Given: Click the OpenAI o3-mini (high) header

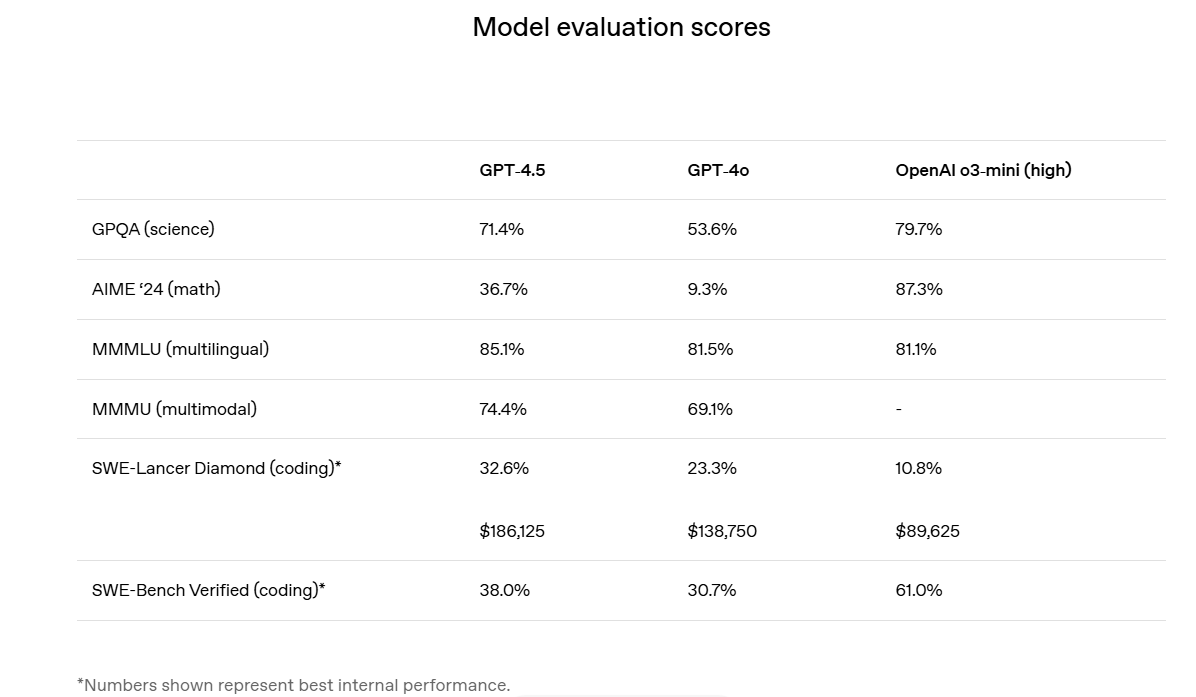Looking at the screenshot, I should coord(983,170).
